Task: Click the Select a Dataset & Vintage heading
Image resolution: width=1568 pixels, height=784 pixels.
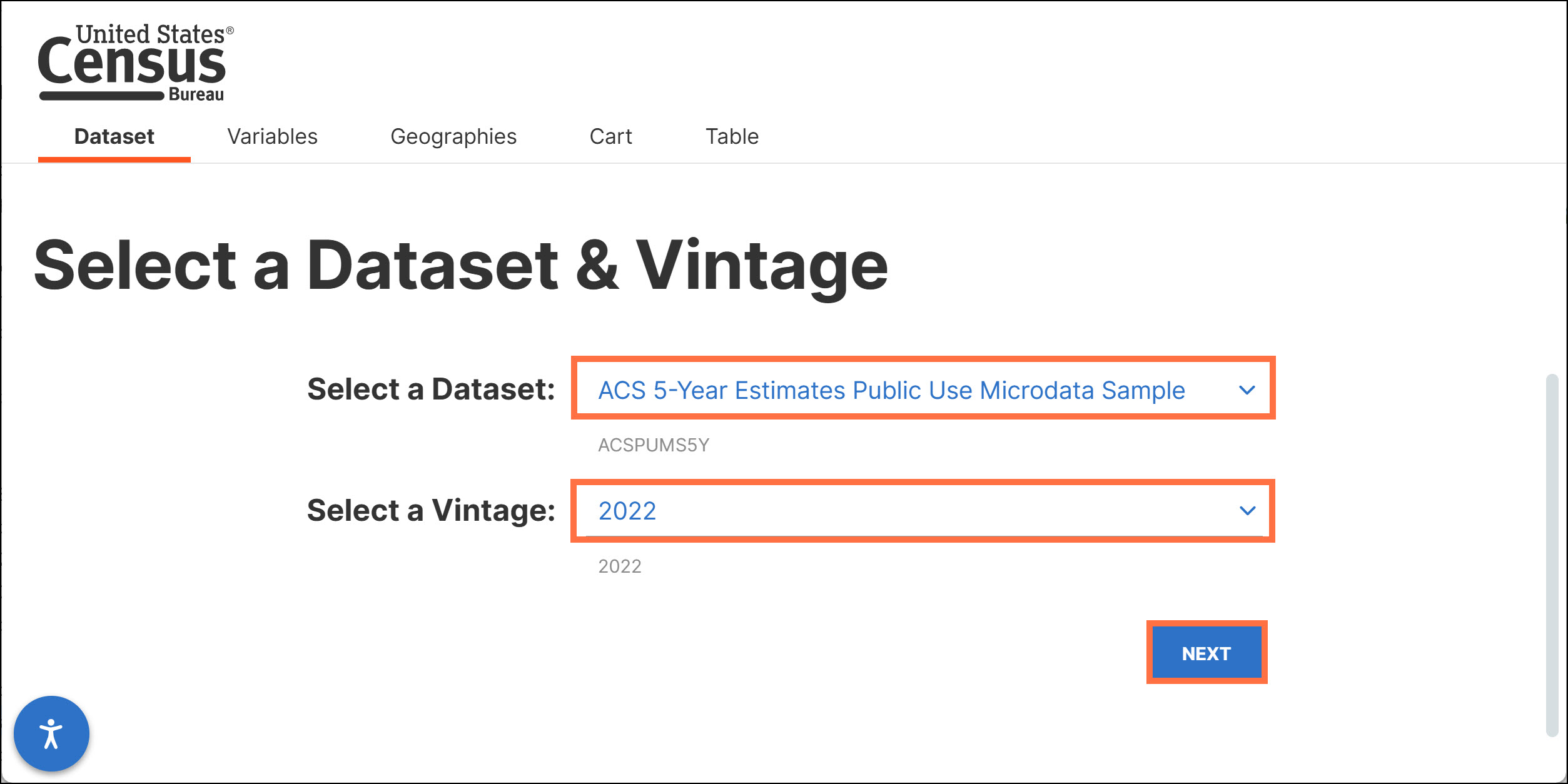Action: click(462, 265)
